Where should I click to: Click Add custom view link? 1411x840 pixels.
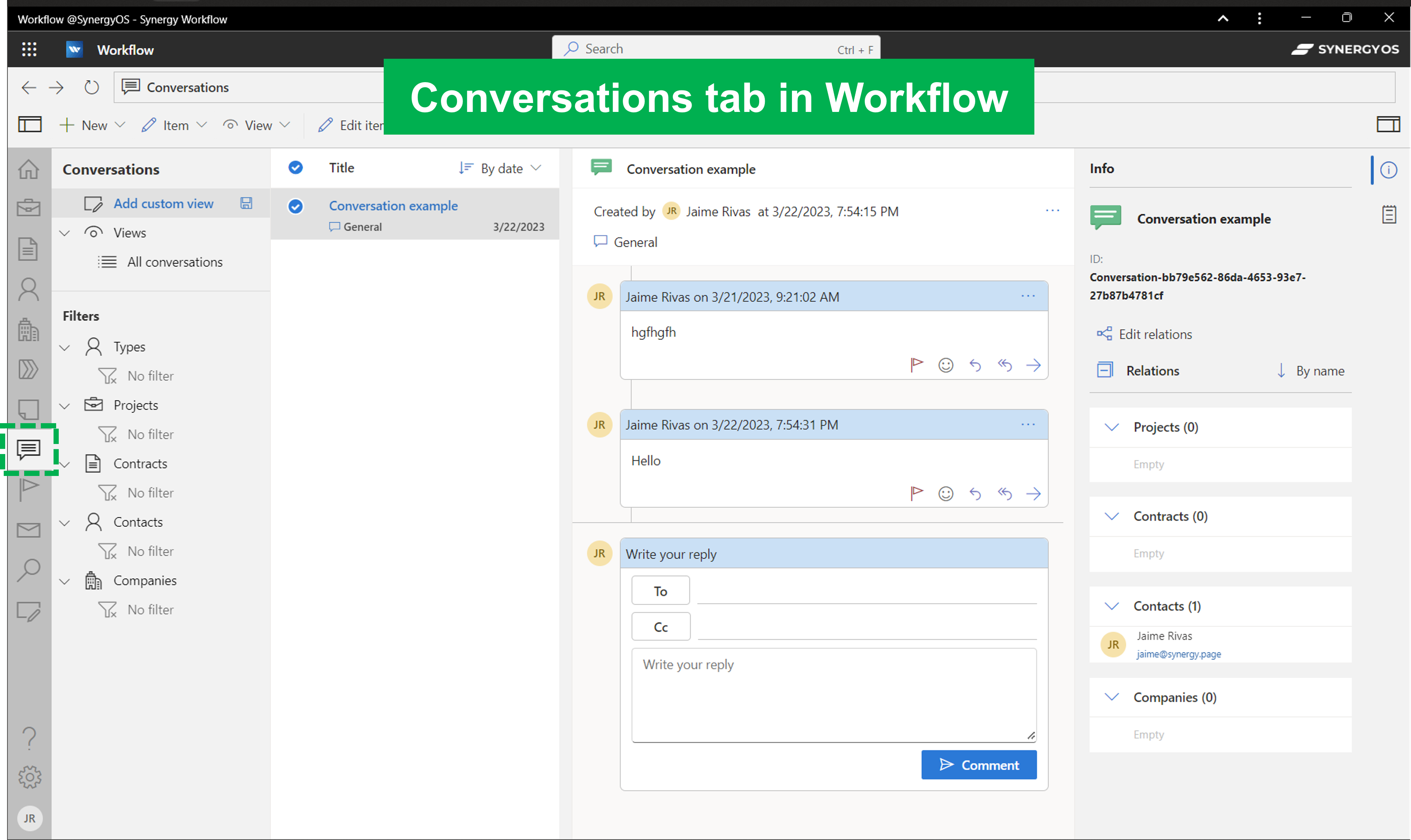[164, 203]
